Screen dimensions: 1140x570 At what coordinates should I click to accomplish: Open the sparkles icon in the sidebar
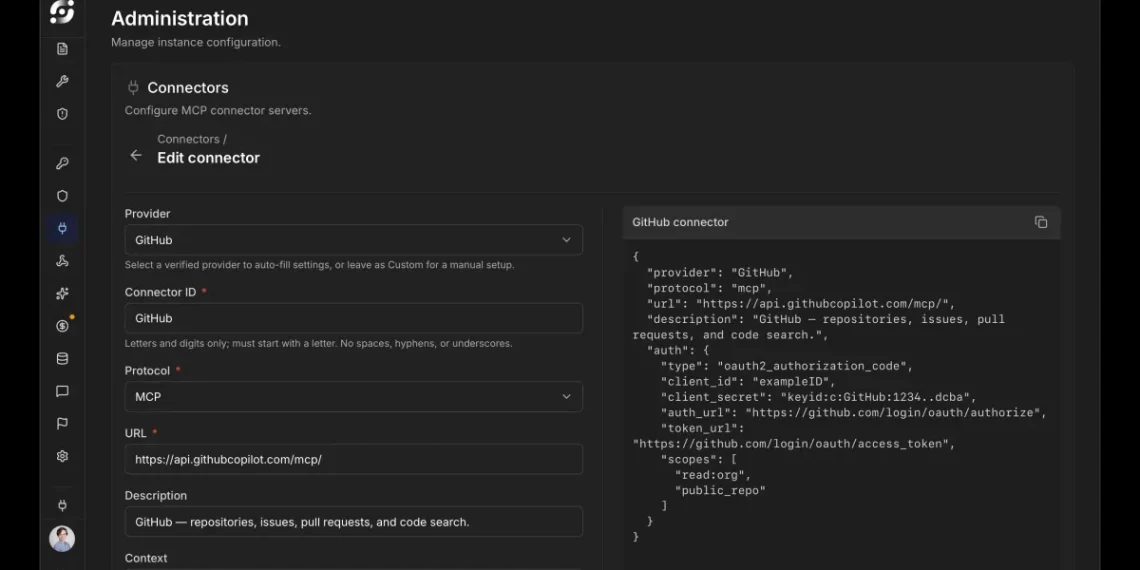[x=63, y=294]
